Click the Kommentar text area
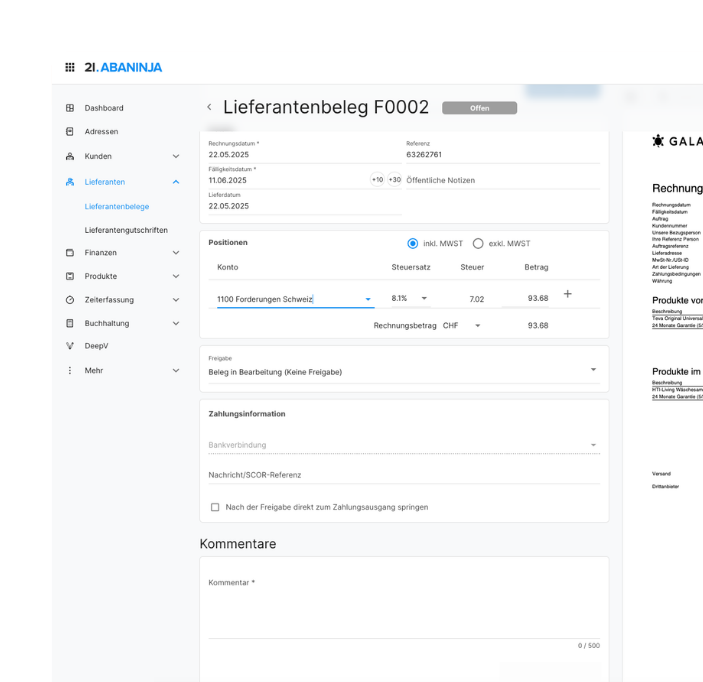 (404, 608)
